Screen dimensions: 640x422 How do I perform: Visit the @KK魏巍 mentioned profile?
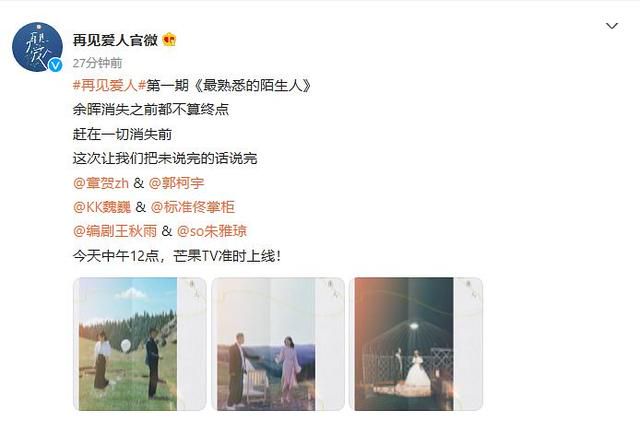coord(102,207)
